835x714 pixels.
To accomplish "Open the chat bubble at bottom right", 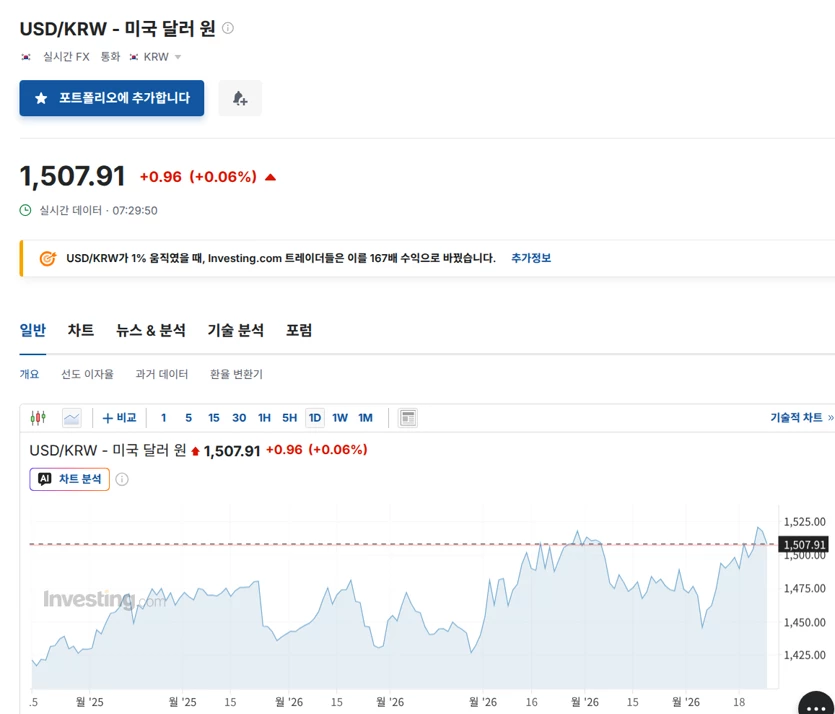I will point(816,704).
